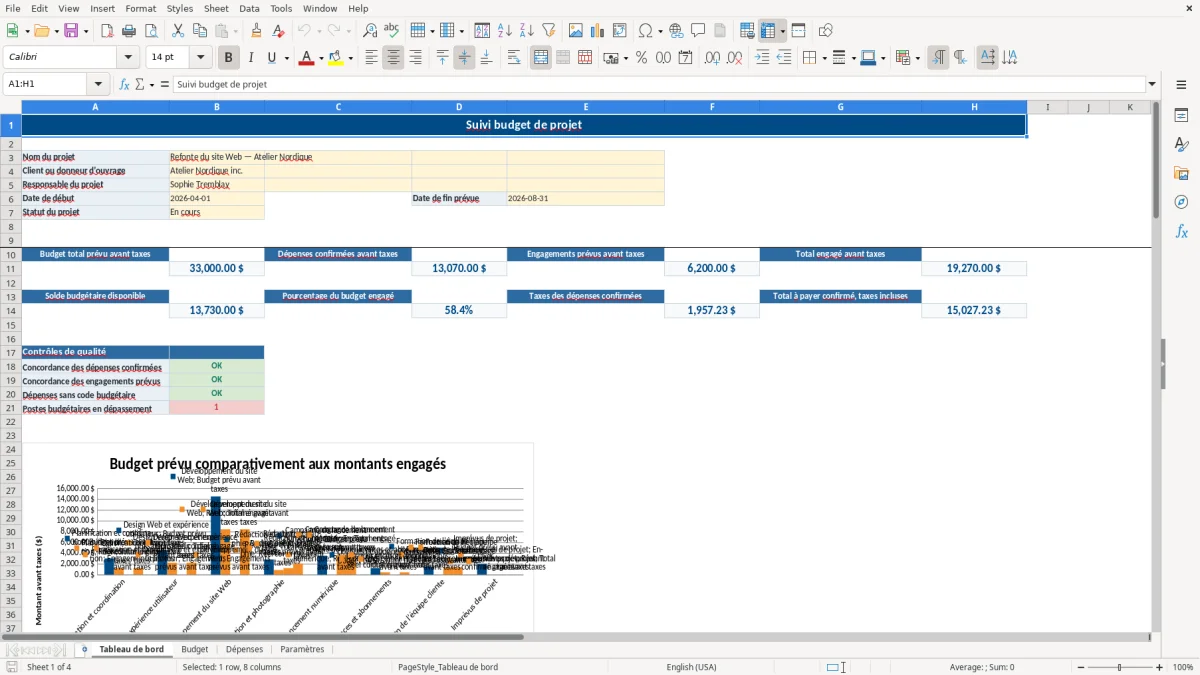Click the formula input line
The image size is (1200, 675).
click(x=658, y=84)
